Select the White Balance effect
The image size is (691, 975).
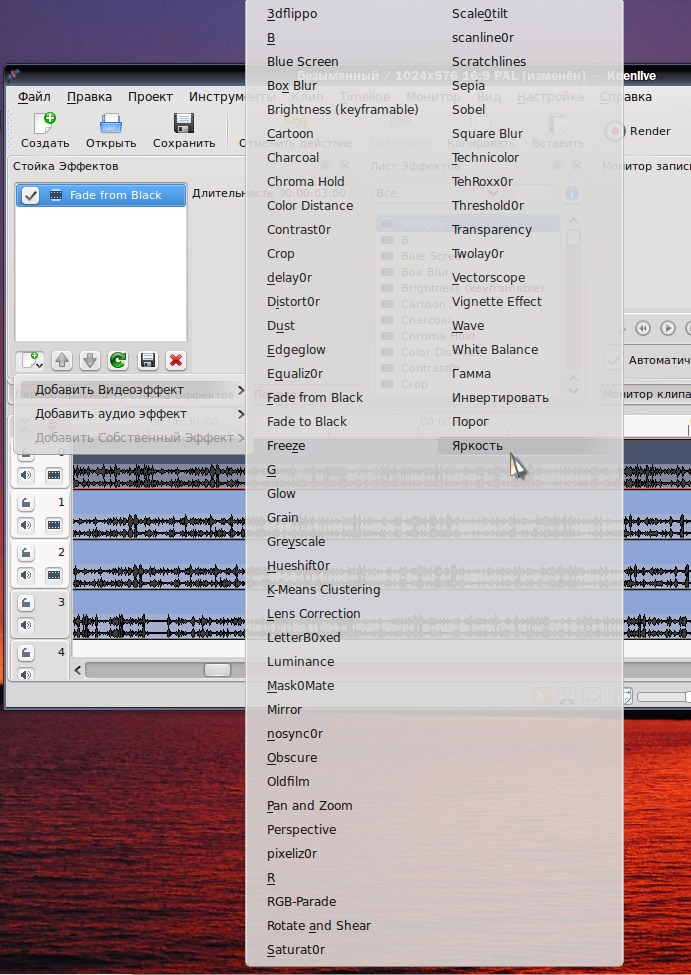495,349
